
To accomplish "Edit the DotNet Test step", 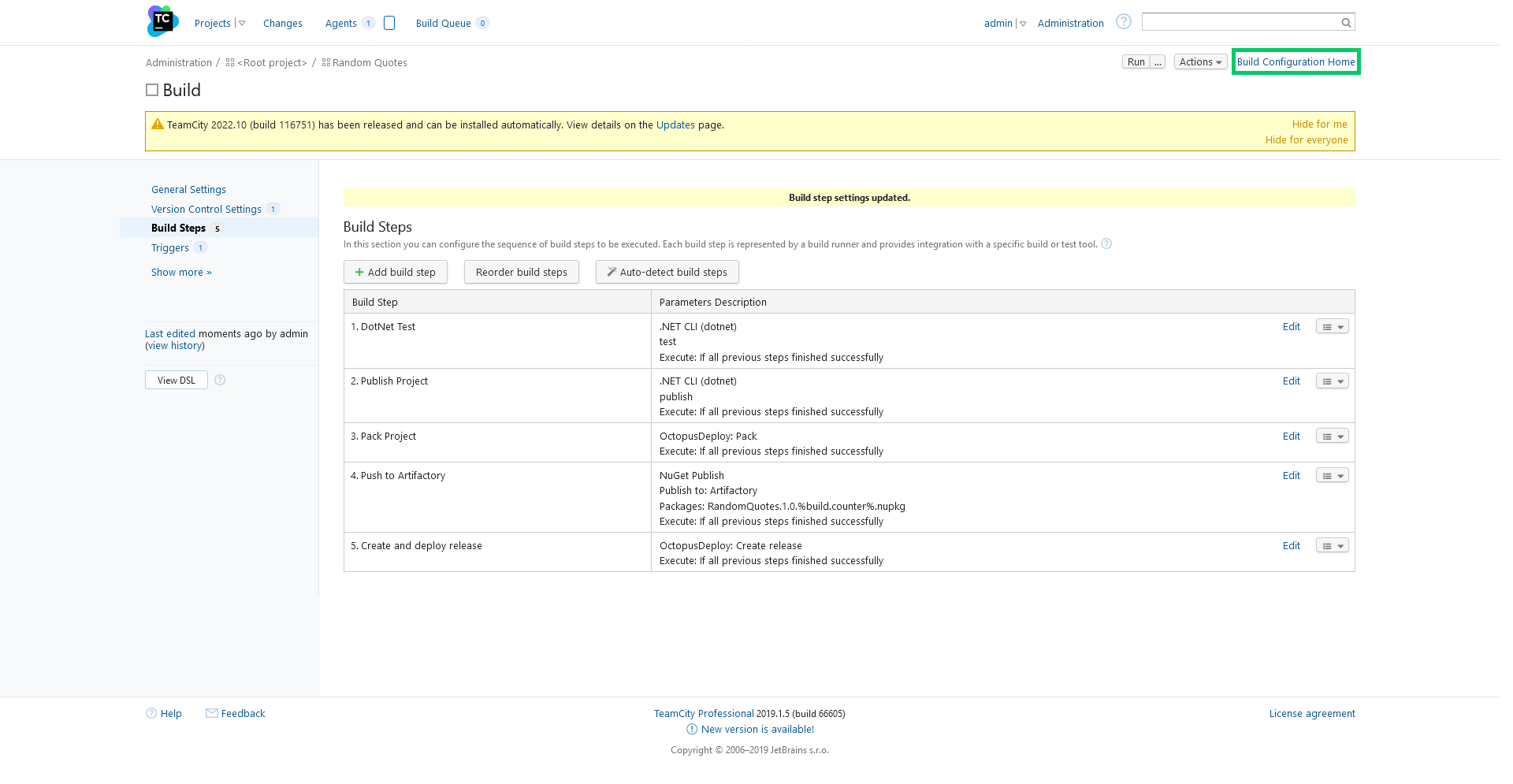I will [x=1292, y=326].
